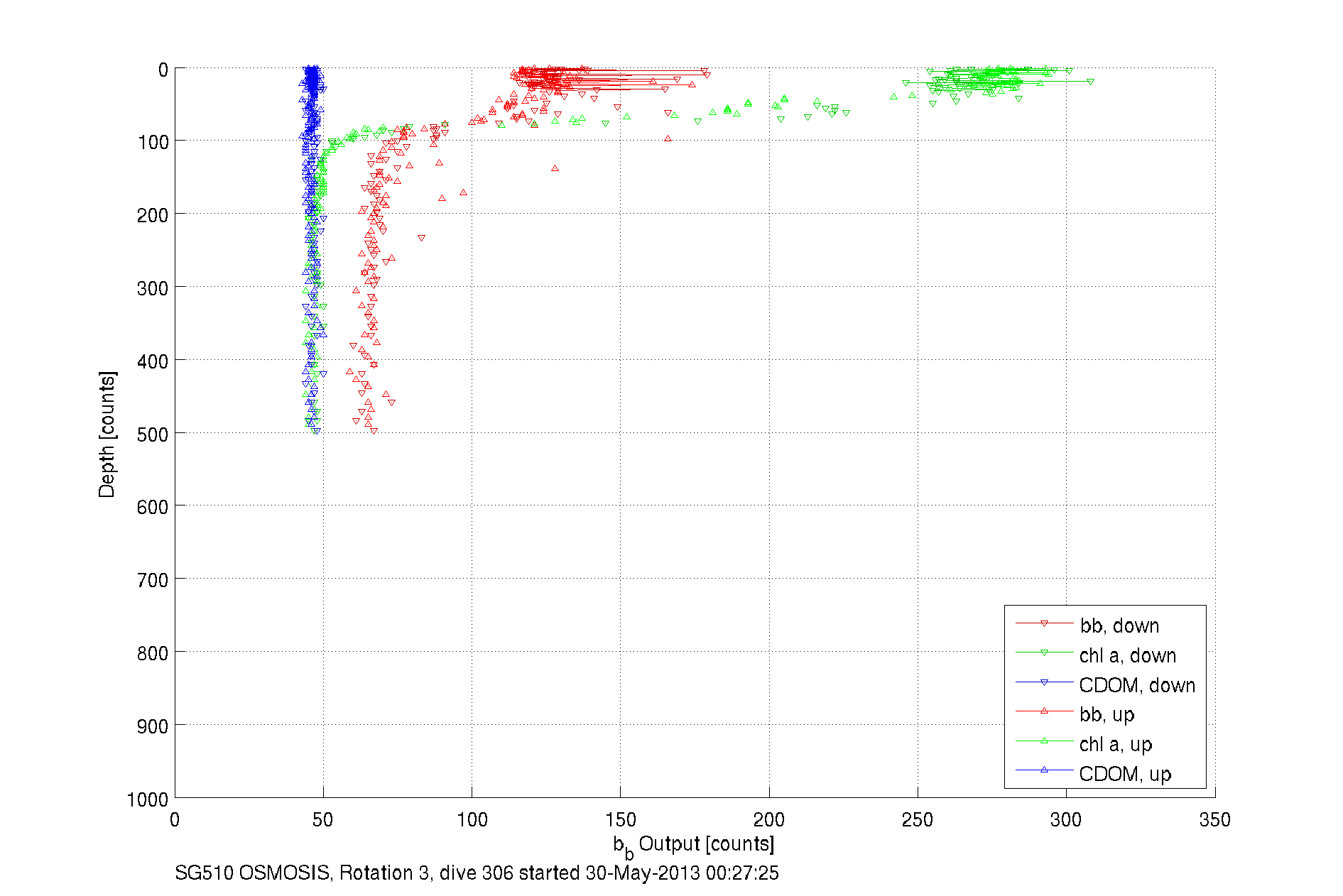Click the y-axis tick label 200
Image resolution: width=1343 pixels, height=896 pixels.
click(153, 215)
